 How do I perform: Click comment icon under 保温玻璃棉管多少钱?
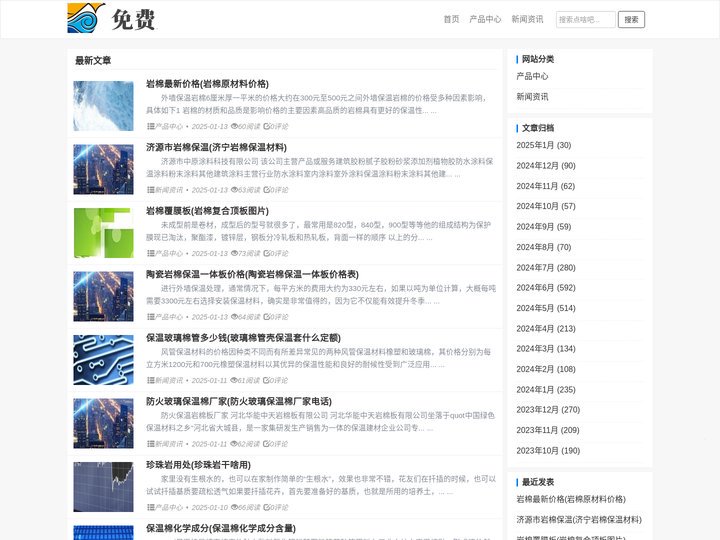[266, 380]
